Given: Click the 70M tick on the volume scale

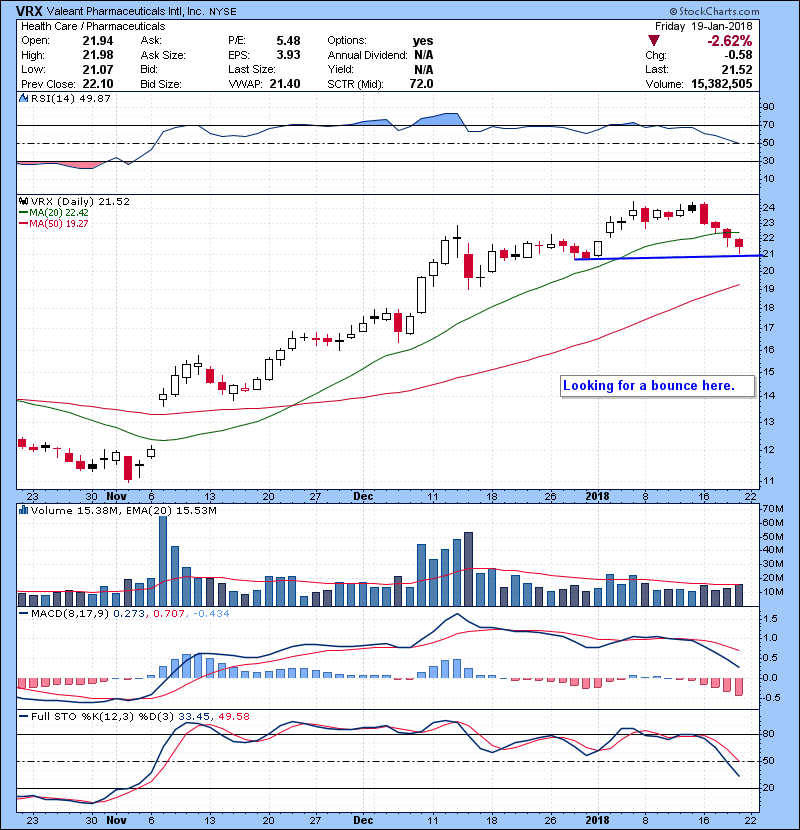Looking at the screenshot, I should [773, 509].
